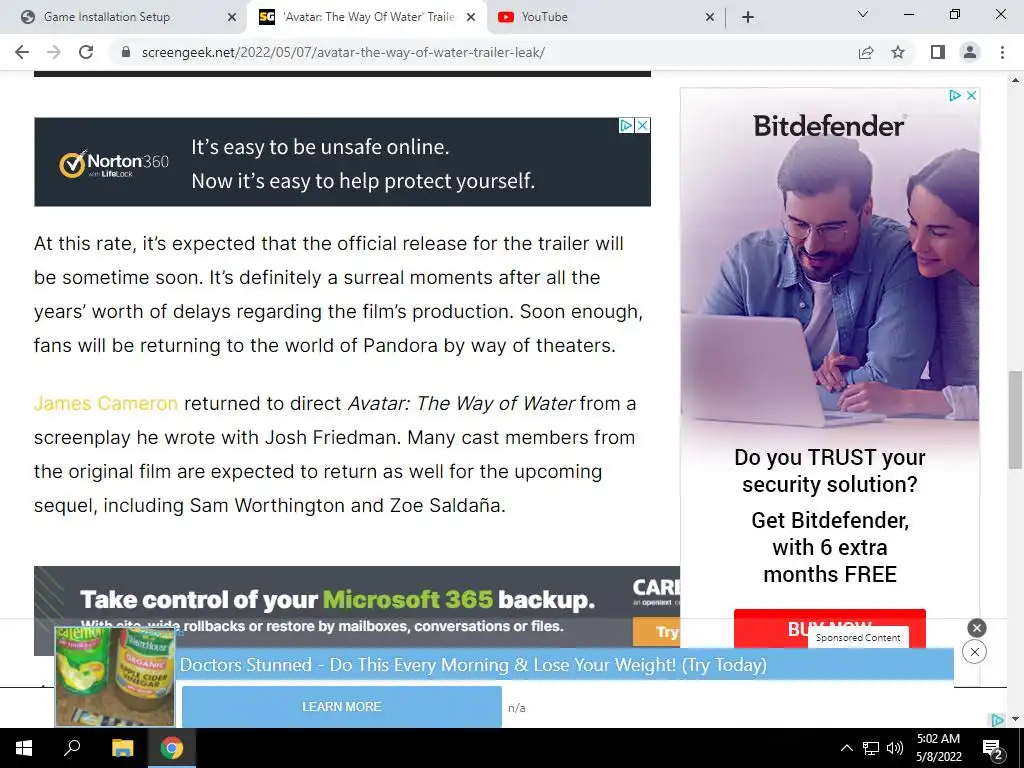Click the vertical scrollbar thumb
The width and height of the screenshot is (1024, 768).
point(1015,420)
